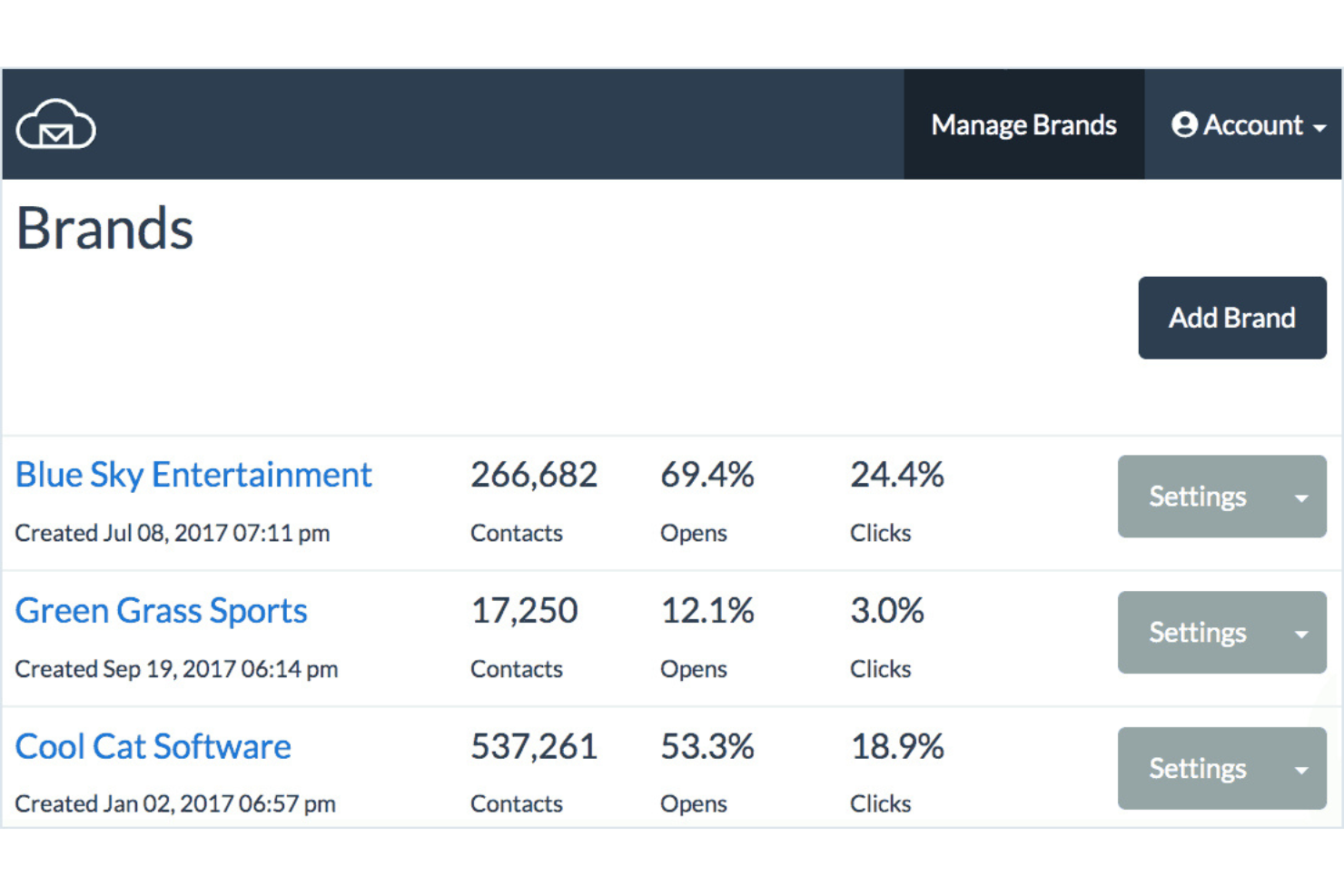Click the Add Brand button

(x=1231, y=318)
